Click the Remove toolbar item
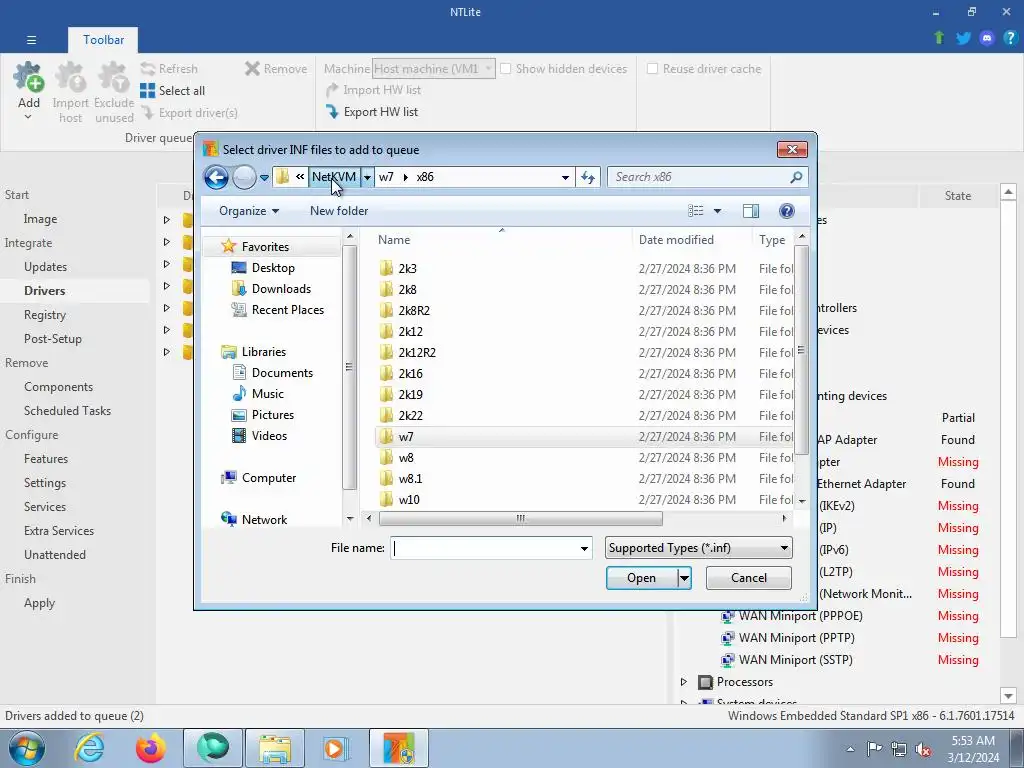Screen dimensions: 1024x768 coord(276,69)
